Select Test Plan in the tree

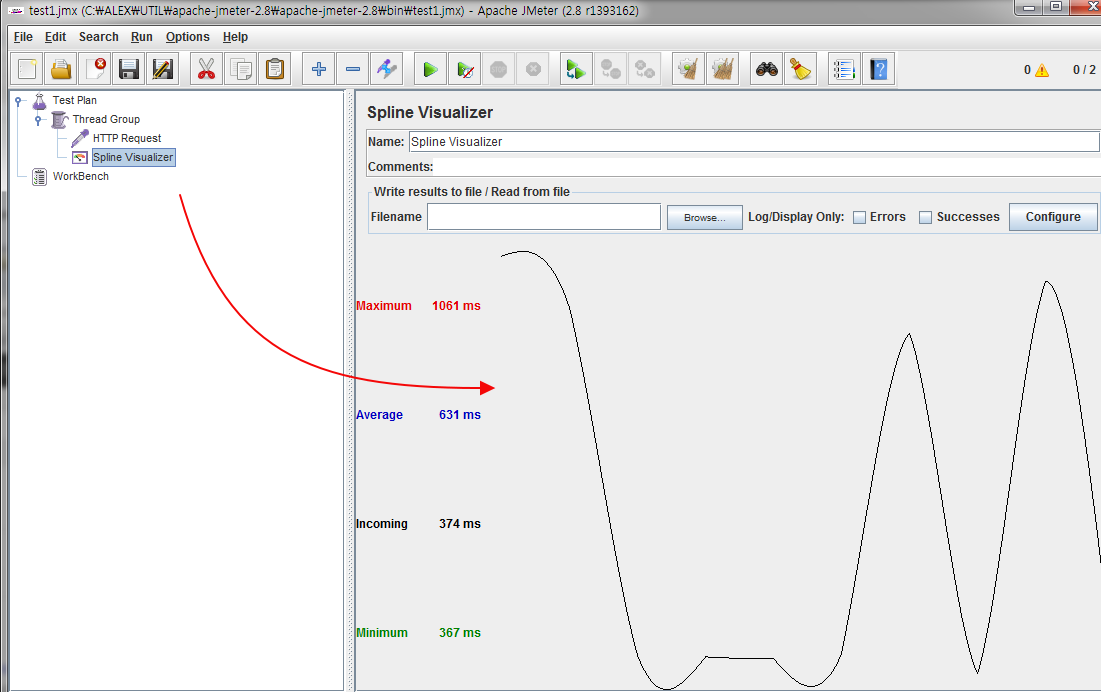point(74,100)
